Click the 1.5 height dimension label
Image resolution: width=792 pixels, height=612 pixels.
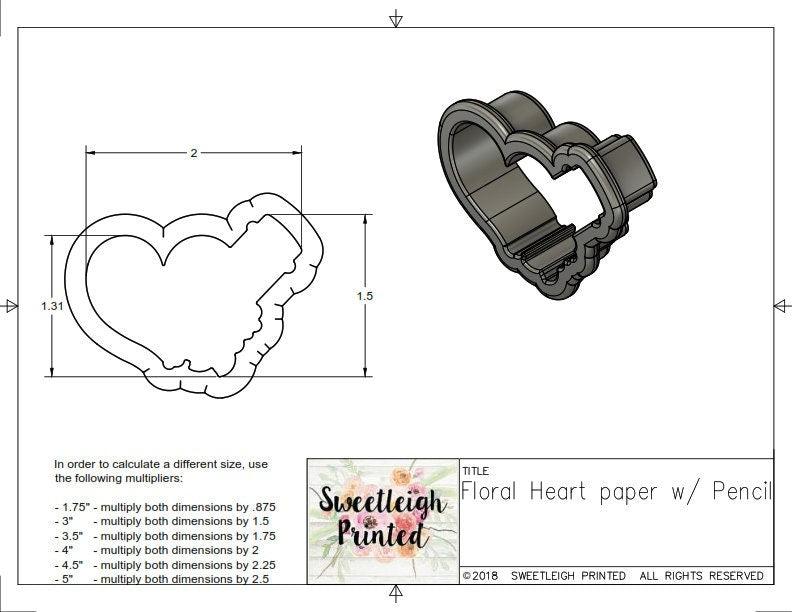(365, 296)
